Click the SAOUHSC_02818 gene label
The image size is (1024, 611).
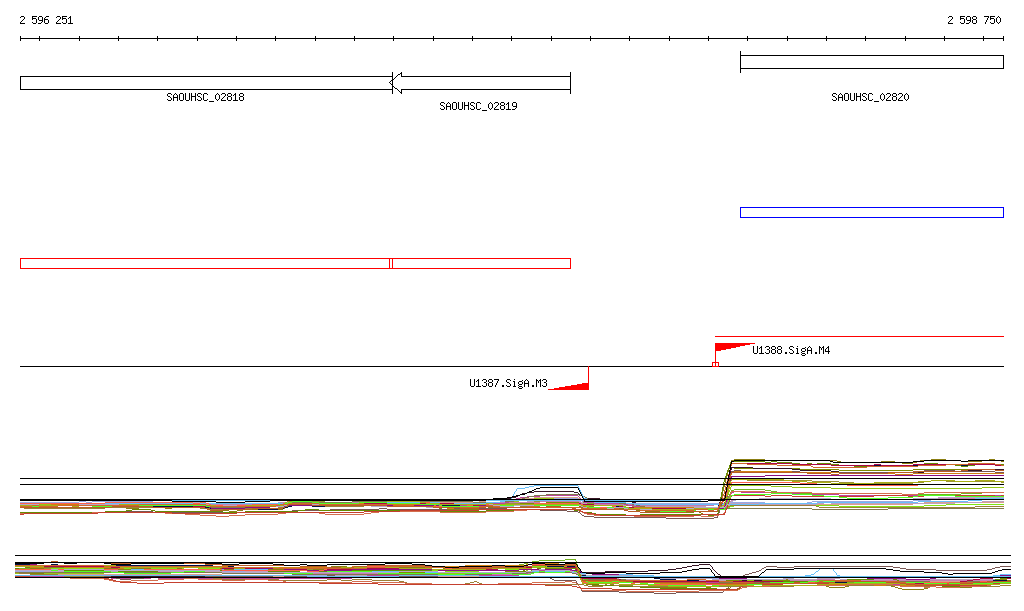coord(205,97)
